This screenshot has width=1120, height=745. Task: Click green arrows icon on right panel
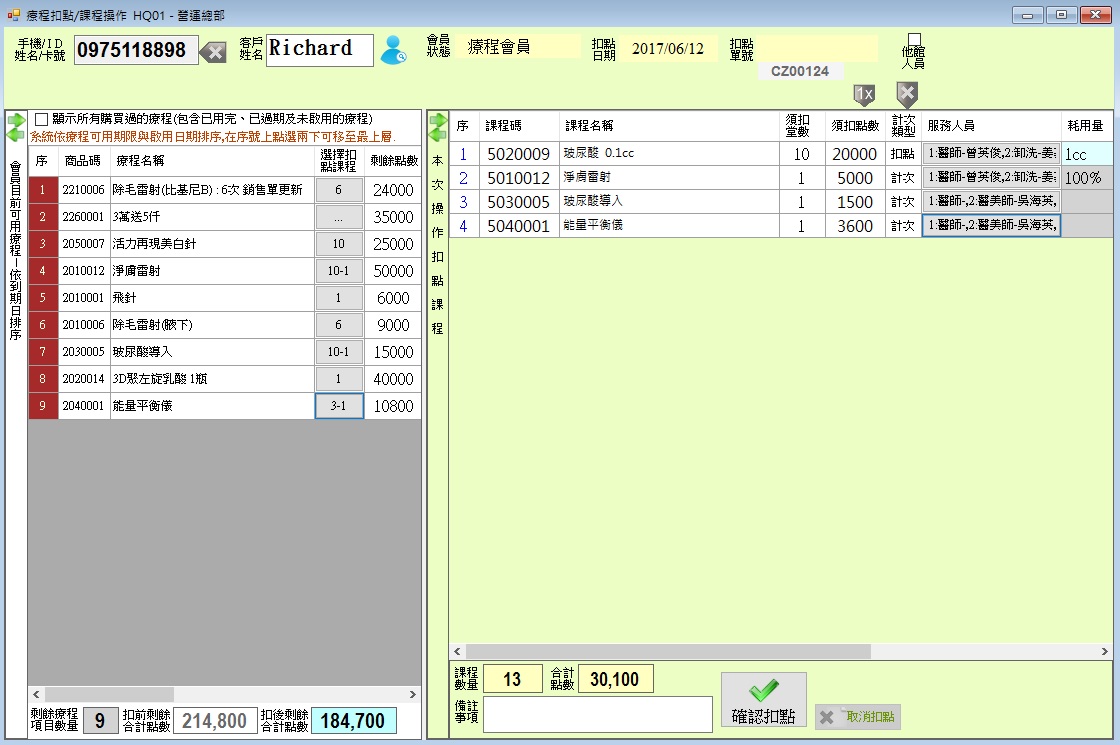pos(438,127)
